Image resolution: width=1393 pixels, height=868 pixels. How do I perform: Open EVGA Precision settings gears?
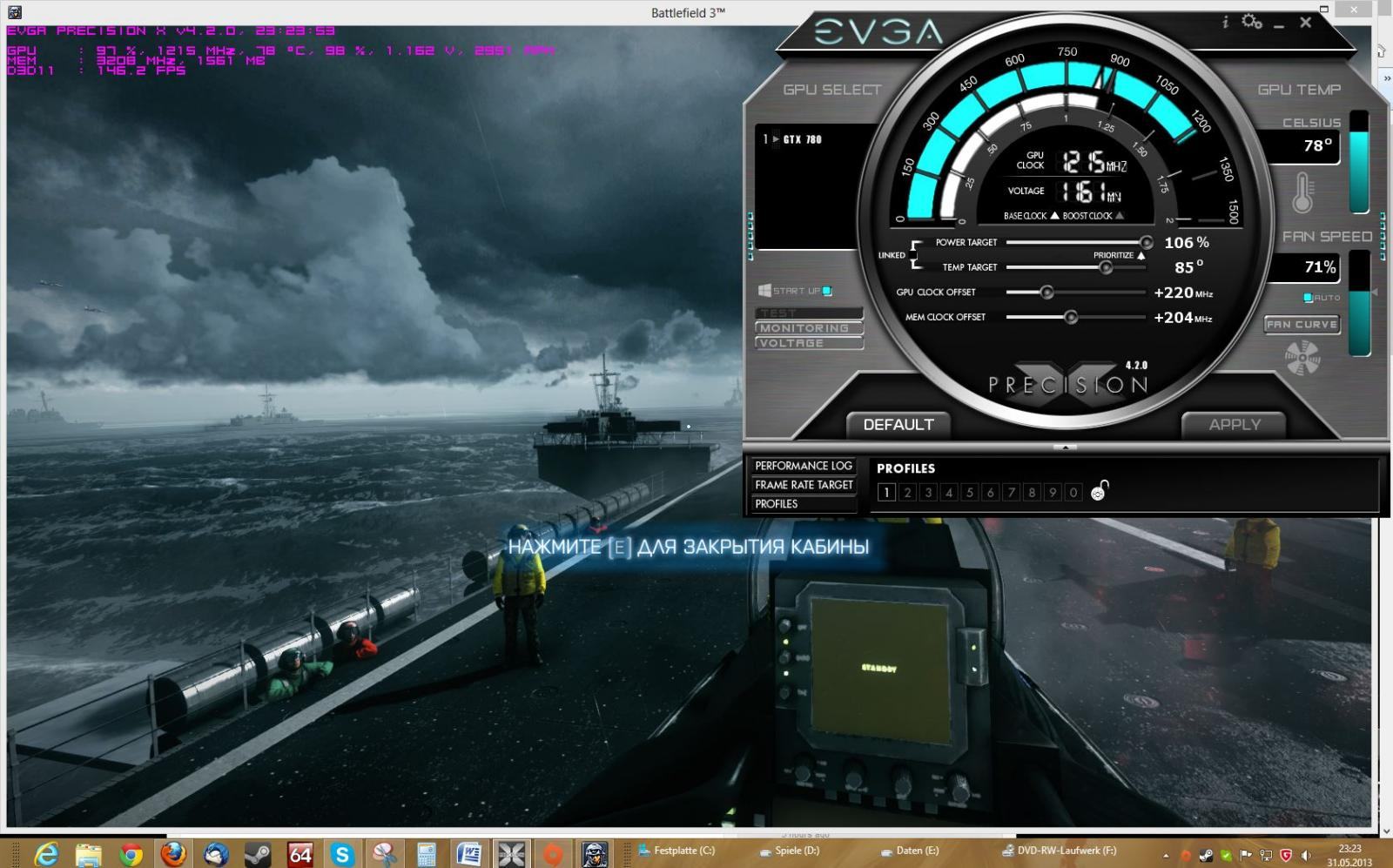pos(1252,22)
